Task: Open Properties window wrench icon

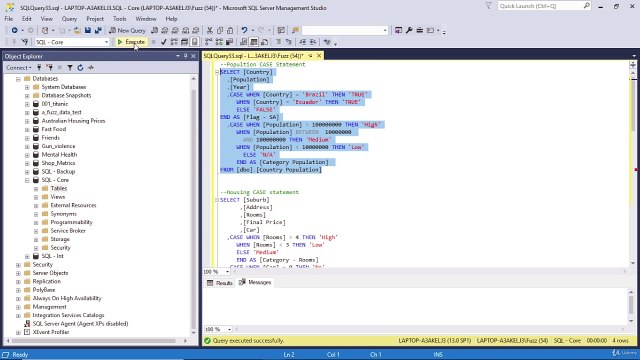Action: pos(409,30)
